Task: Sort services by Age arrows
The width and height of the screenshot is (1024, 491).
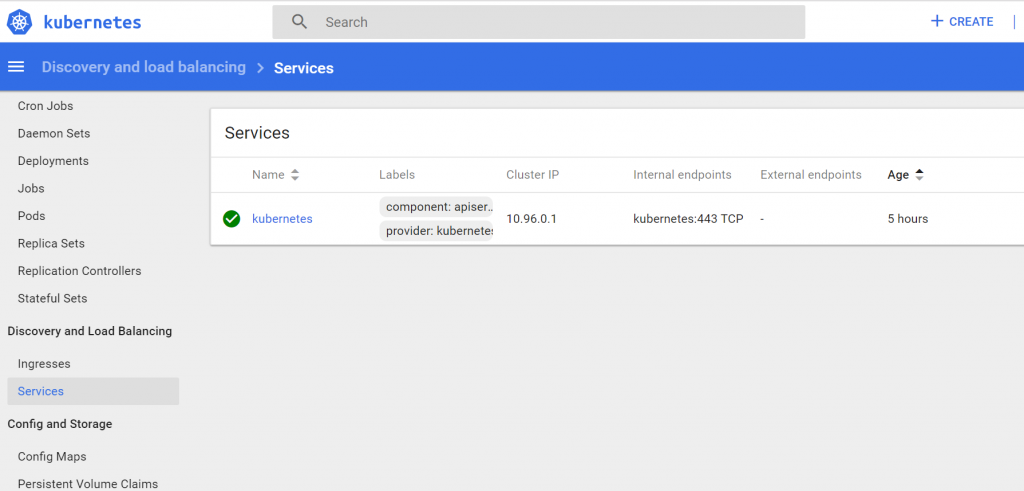Action: pyautogui.click(x=920, y=175)
